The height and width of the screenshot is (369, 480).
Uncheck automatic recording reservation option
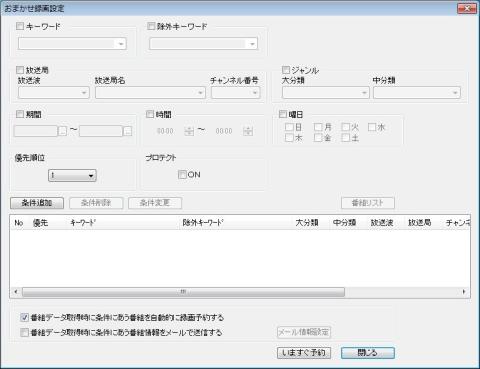point(24,317)
